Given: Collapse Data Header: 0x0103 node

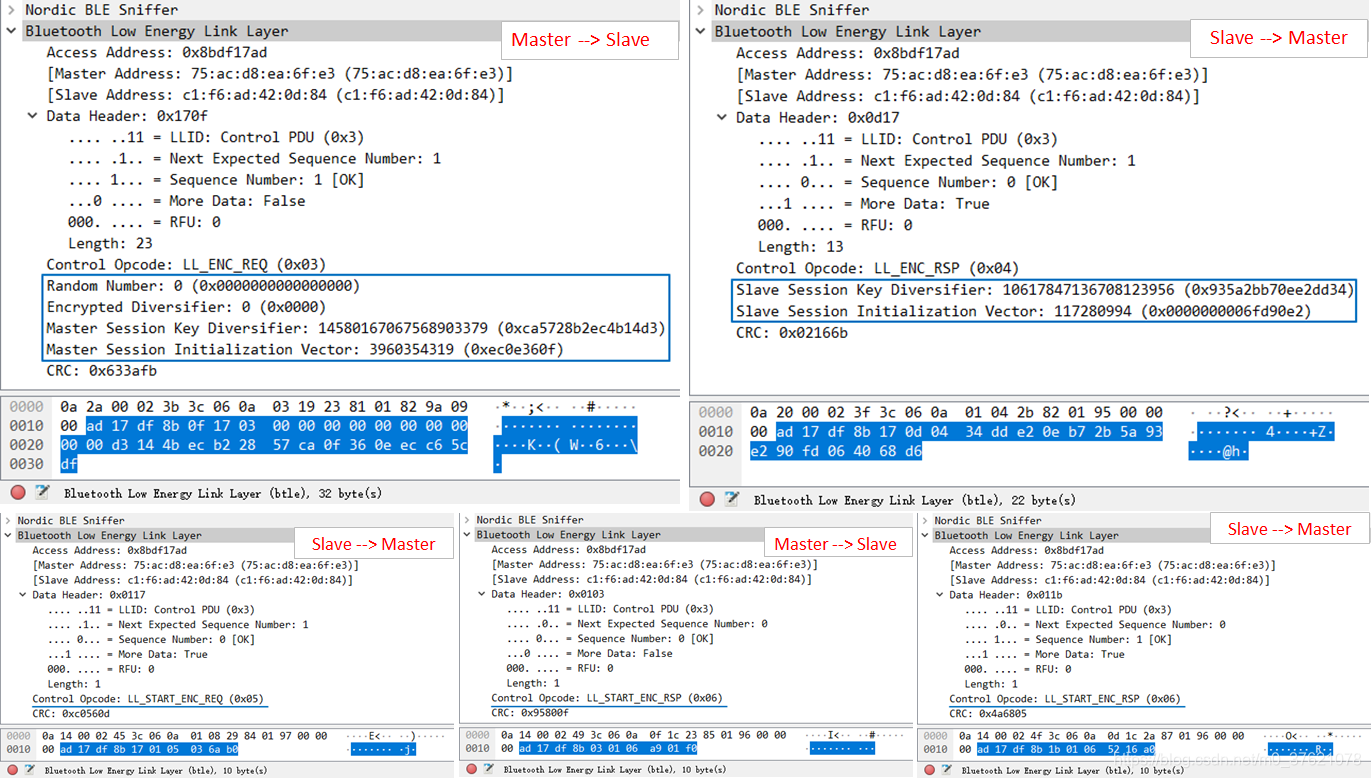Looking at the screenshot, I should pyautogui.click(x=482, y=594).
